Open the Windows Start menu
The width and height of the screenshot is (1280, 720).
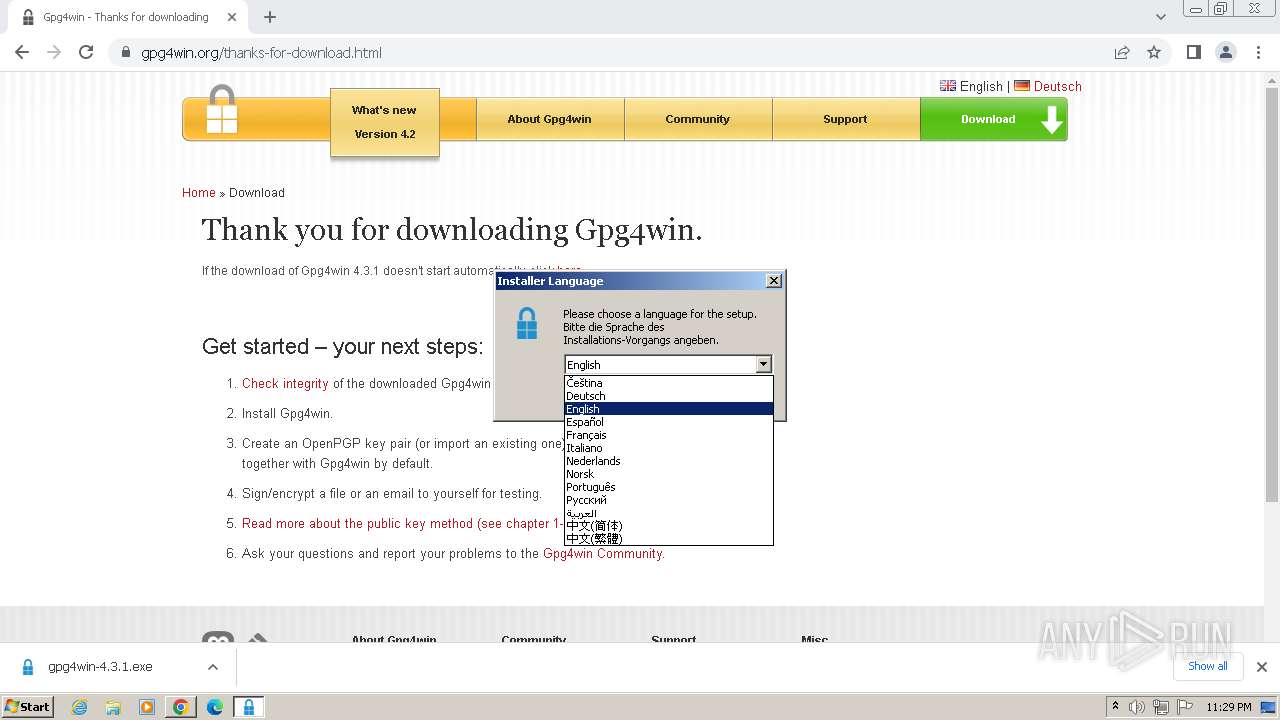coord(27,706)
